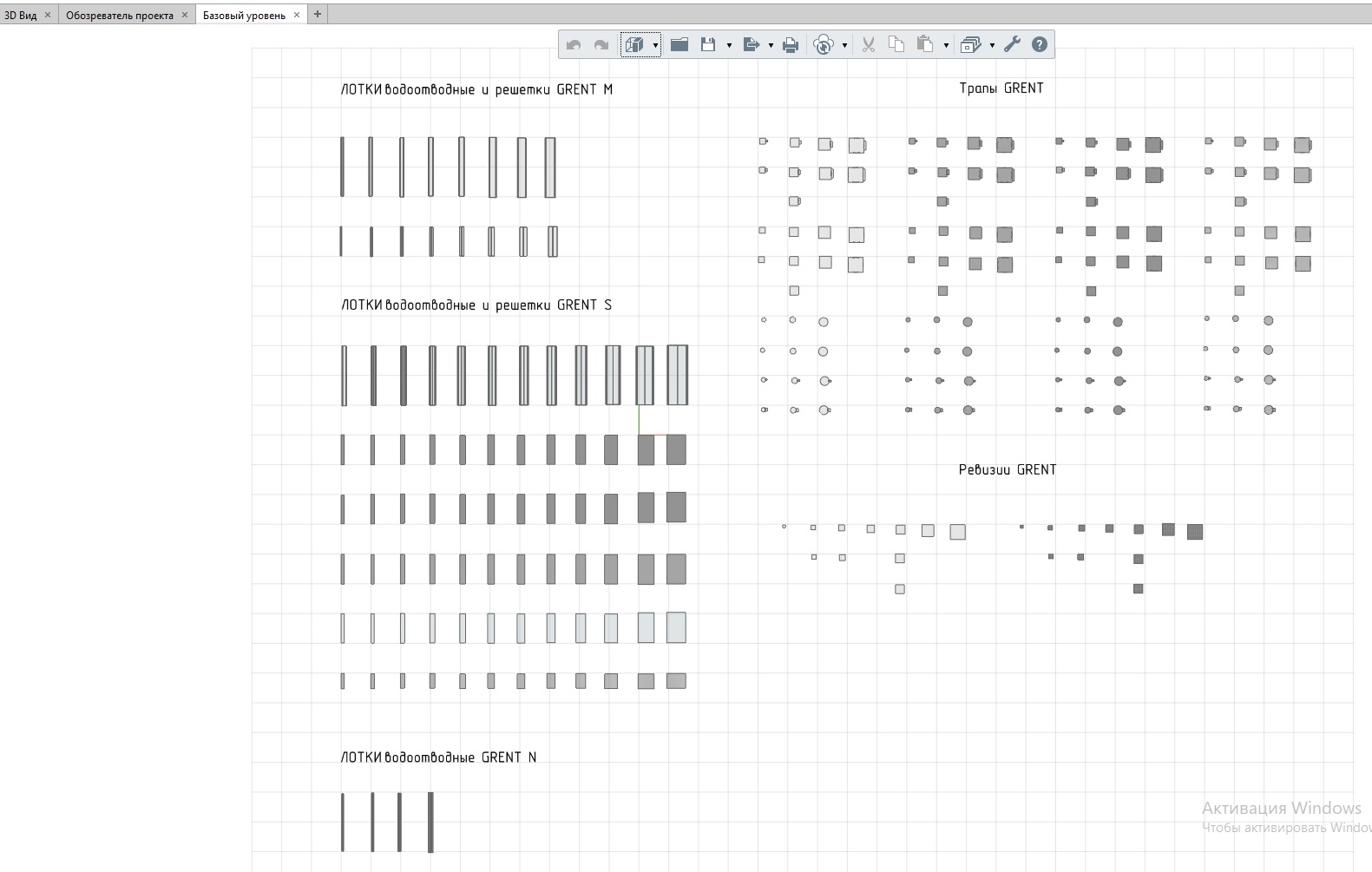This screenshot has height=872, width=1372.
Task: Cut selection with the scissors icon
Action: 869,45
